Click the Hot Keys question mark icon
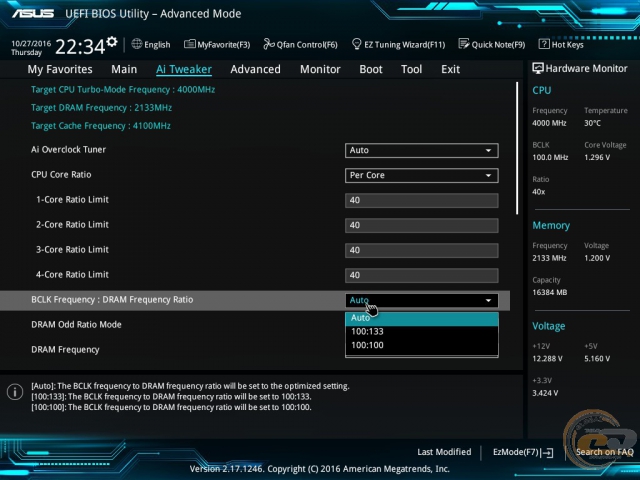 coord(544,44)
